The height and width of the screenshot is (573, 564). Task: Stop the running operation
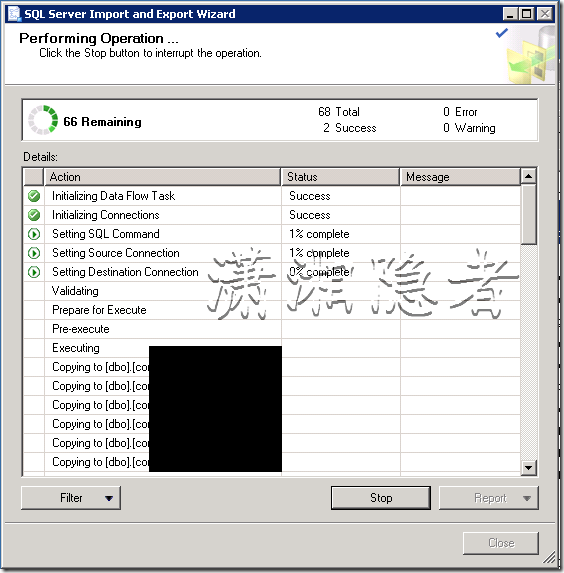pos(381,498)
